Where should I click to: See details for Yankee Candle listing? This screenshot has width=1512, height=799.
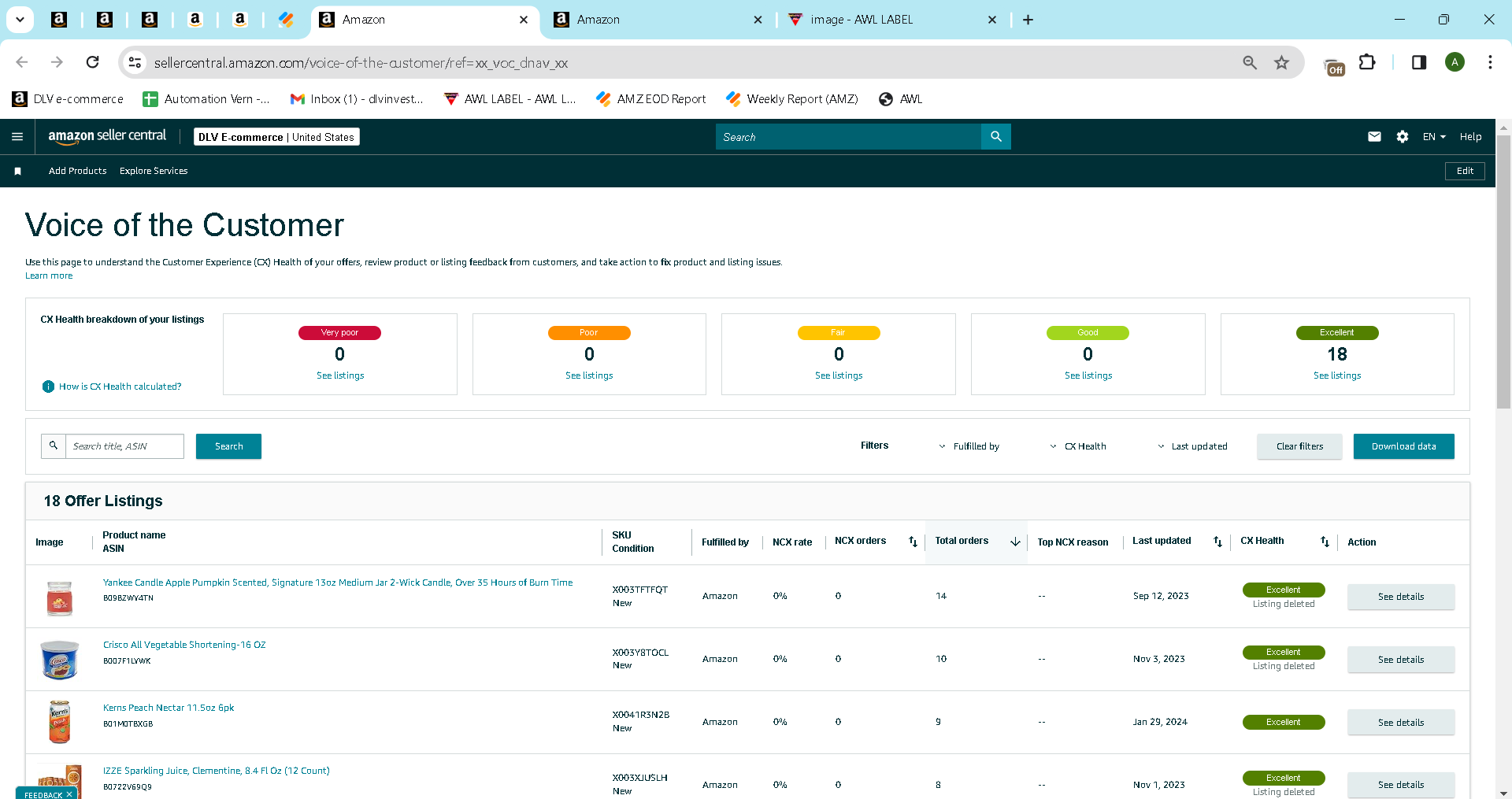pyautogui.click(x=1401, y=597)
